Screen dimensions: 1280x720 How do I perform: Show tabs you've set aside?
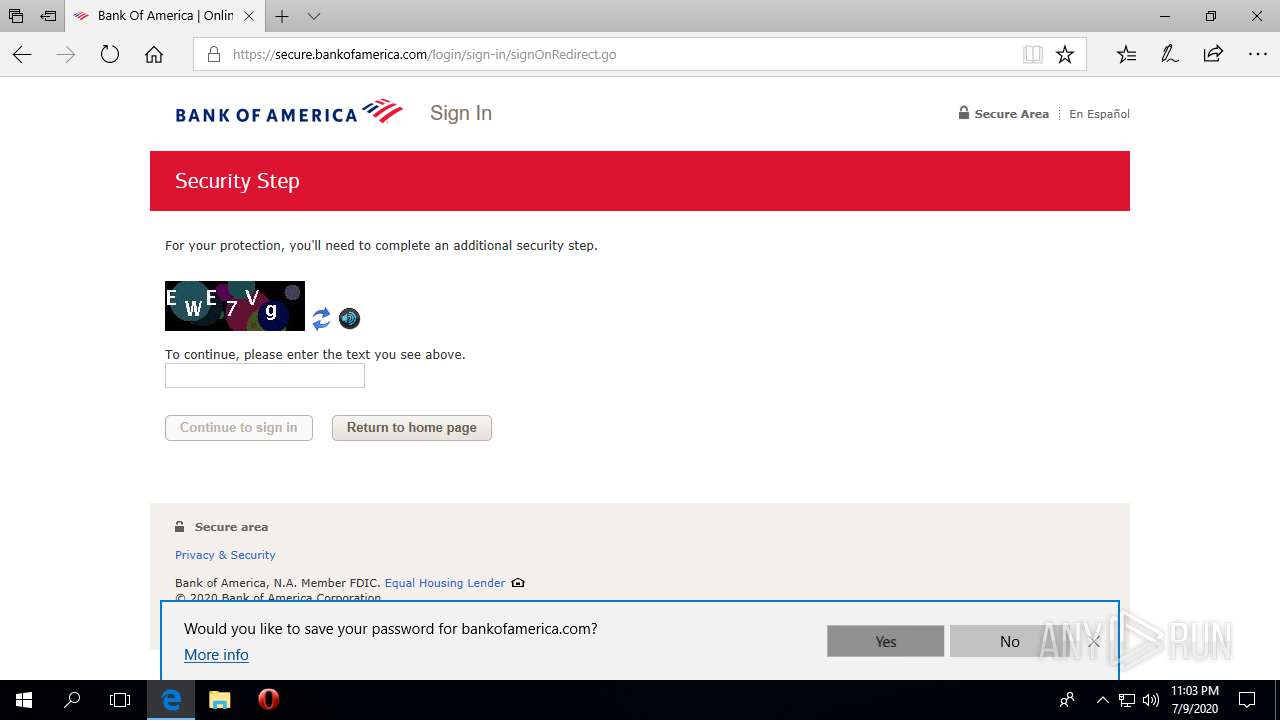tap(16, 16)
